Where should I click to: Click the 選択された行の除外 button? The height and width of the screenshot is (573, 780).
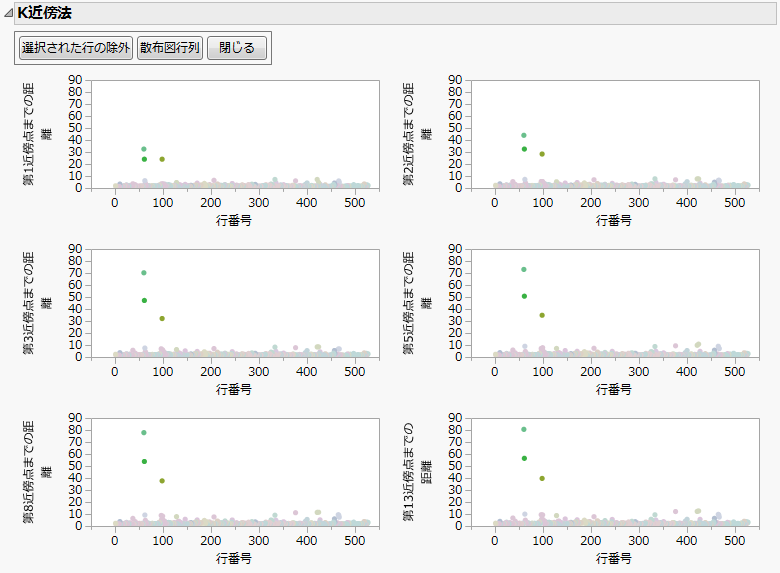(x=76, y=48)
